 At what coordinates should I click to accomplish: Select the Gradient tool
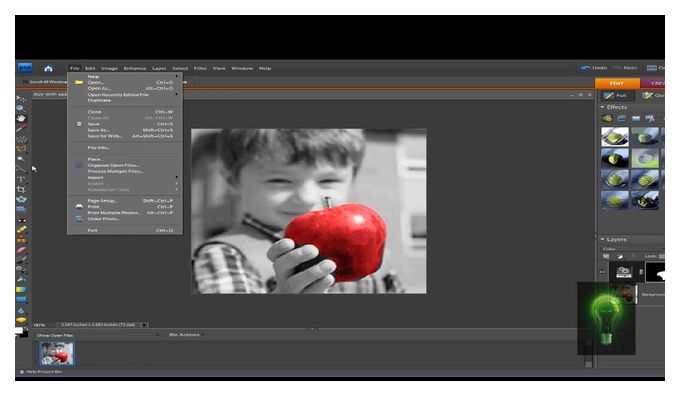point(20,289)
